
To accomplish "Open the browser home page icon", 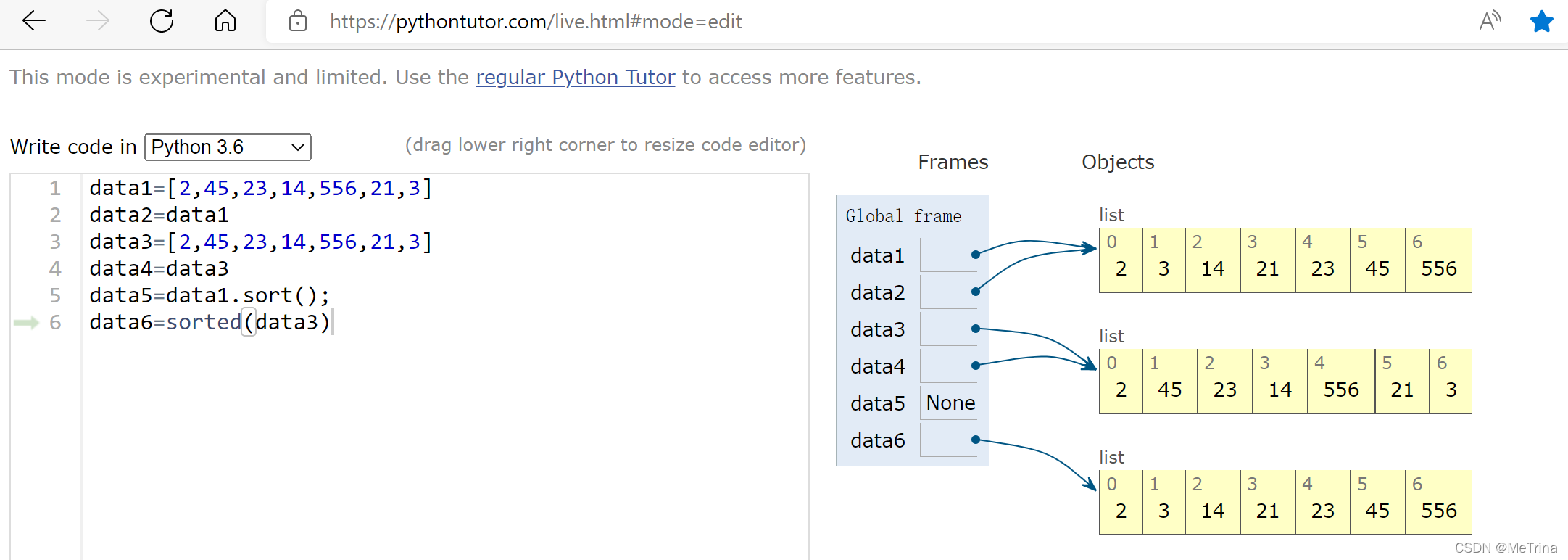I will click(x=225, y=21).
